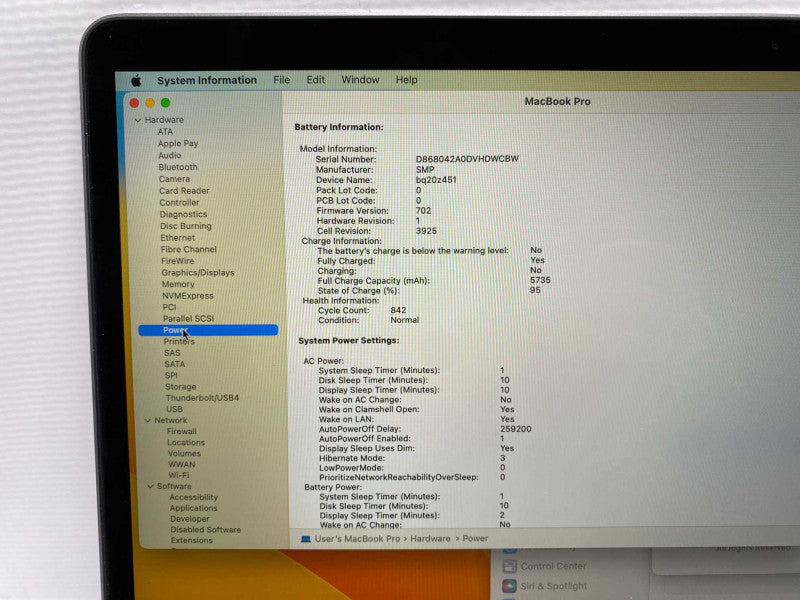Click battery serial number D868042A0DVHDWCBW
Screen dimensions: 800x600
[x=467, y=159]
